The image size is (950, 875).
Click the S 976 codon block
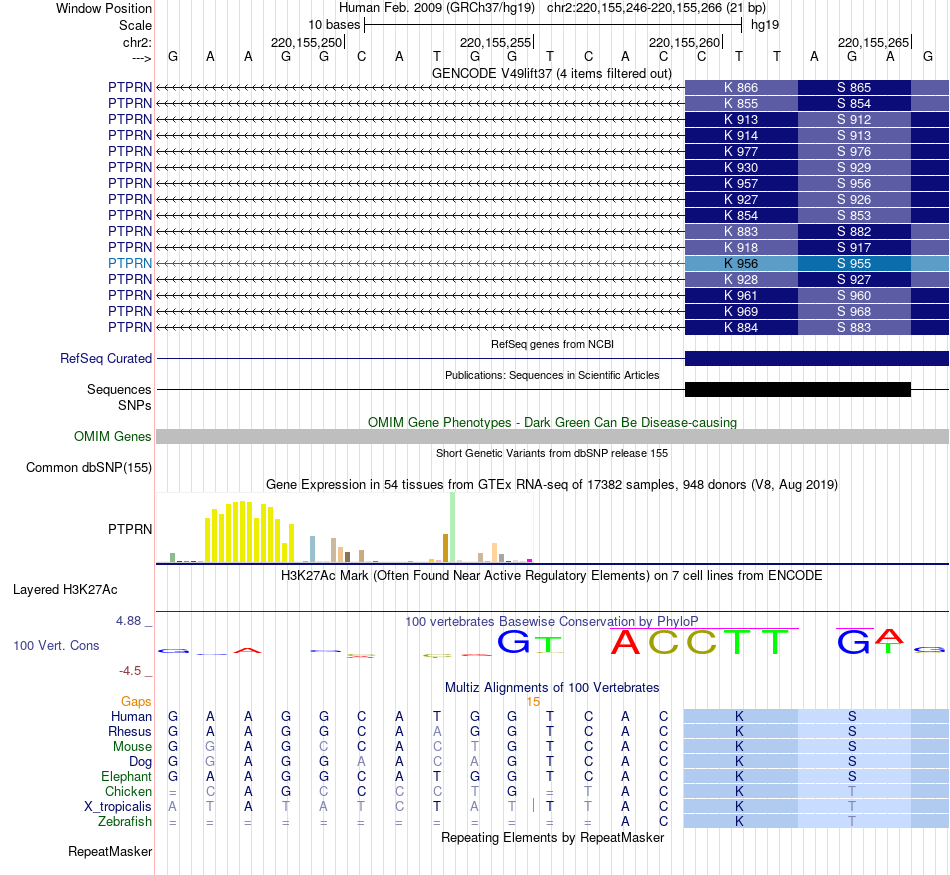tap(854, 151)
